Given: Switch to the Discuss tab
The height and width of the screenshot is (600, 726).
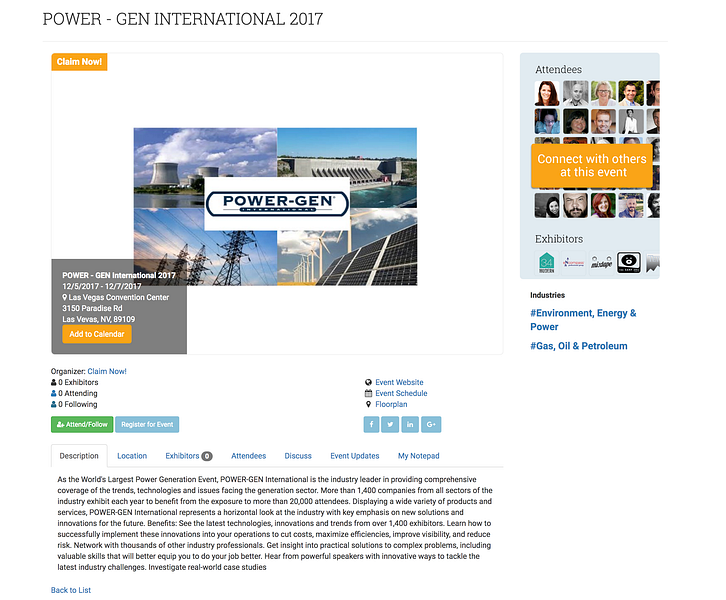Looking at the screenshot, I should coord(298,456).
